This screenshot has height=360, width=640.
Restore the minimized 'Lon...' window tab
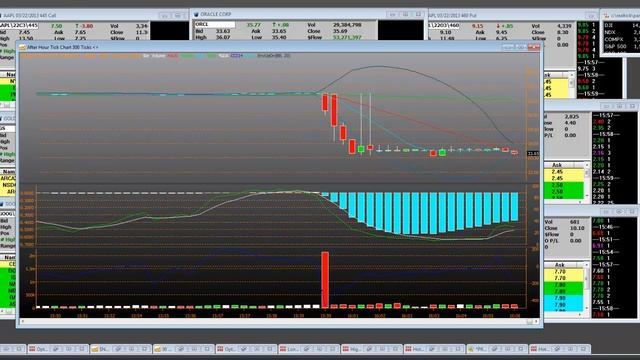click(x=308, y=349)
